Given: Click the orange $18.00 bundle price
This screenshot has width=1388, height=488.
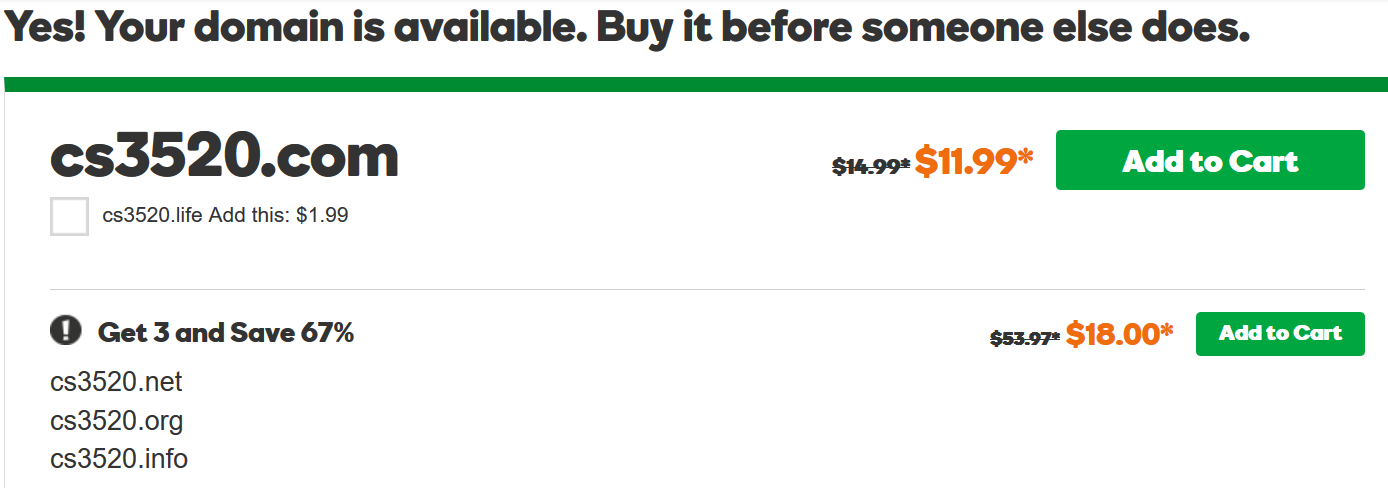Looking at the screenshot, I should [1111, 334].
